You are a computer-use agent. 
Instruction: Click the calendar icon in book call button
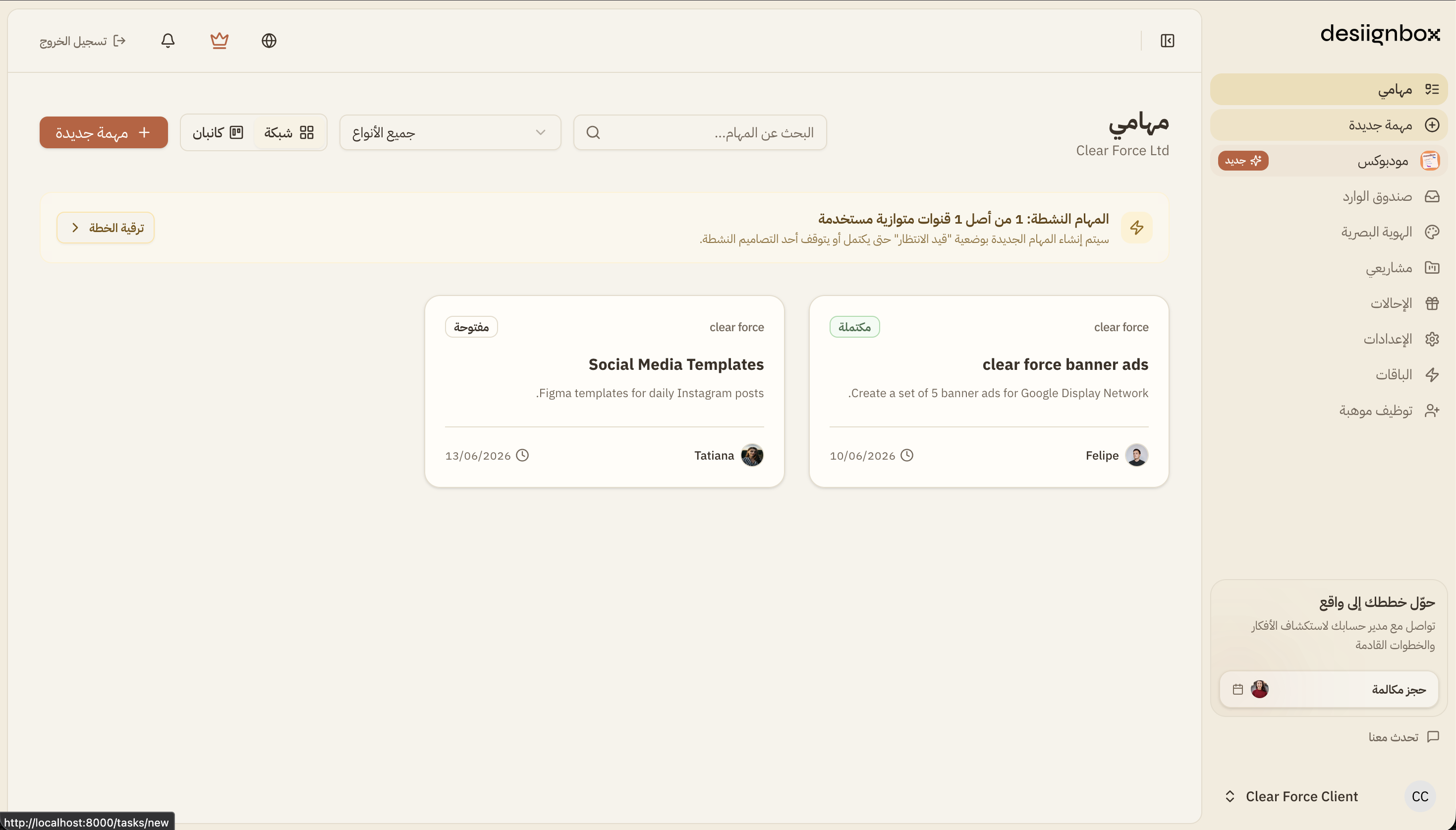[1238, 689]
